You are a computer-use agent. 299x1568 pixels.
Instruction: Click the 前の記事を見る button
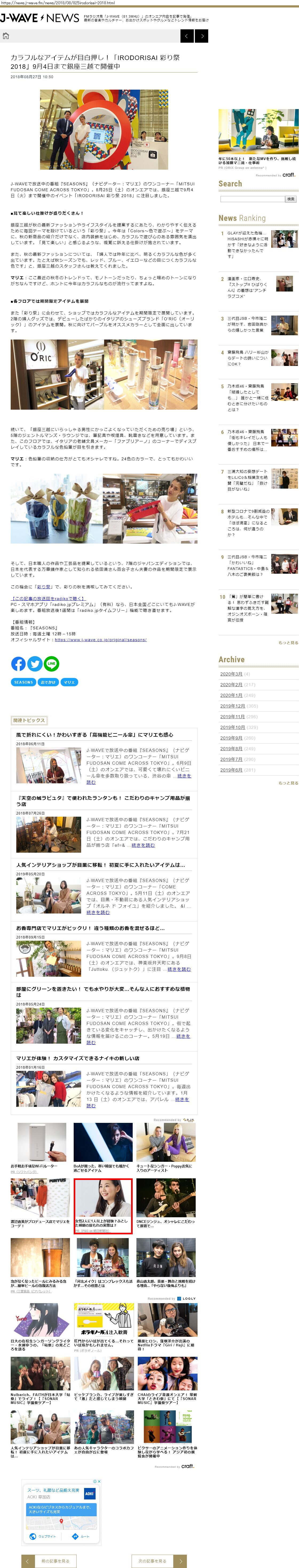56,1561
